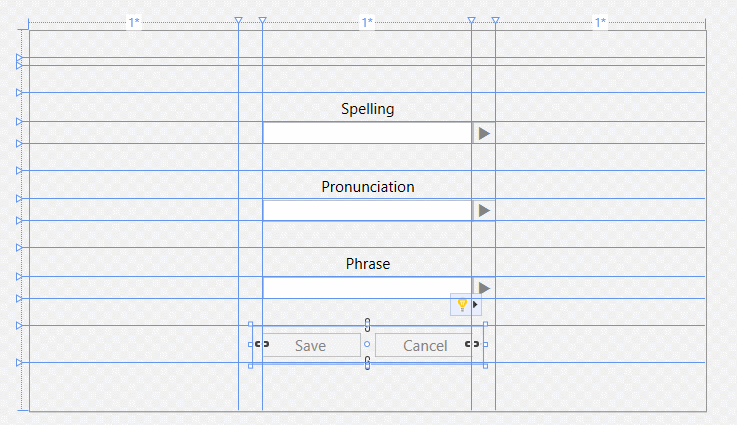Open the last column's 1* size label
This screenshot has width=737, height=425.
[601, 22]
